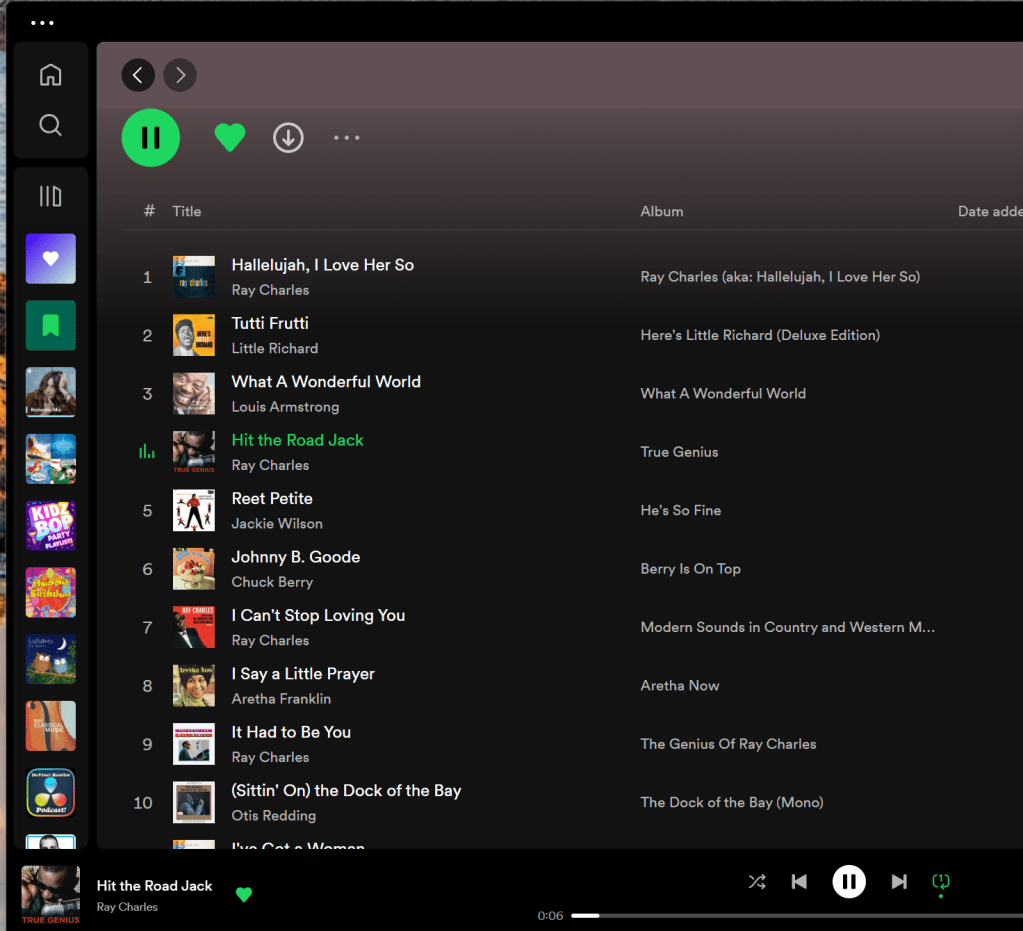Click the now-playing True Genius cover art
The image size is (1023, 931).
[50, 894]
